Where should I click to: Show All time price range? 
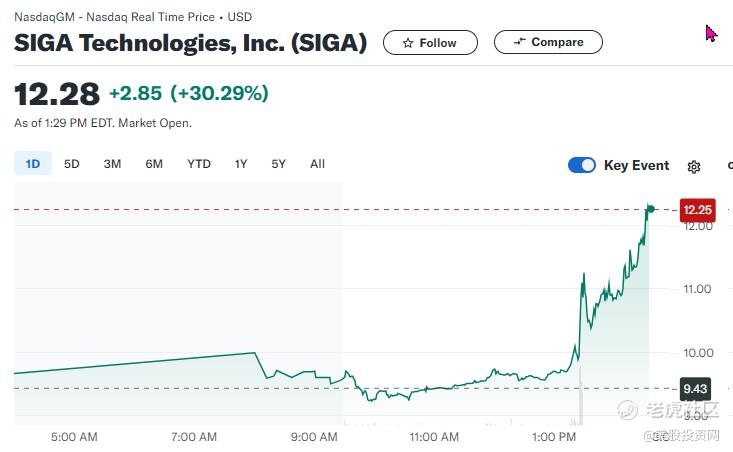point(317,164)
